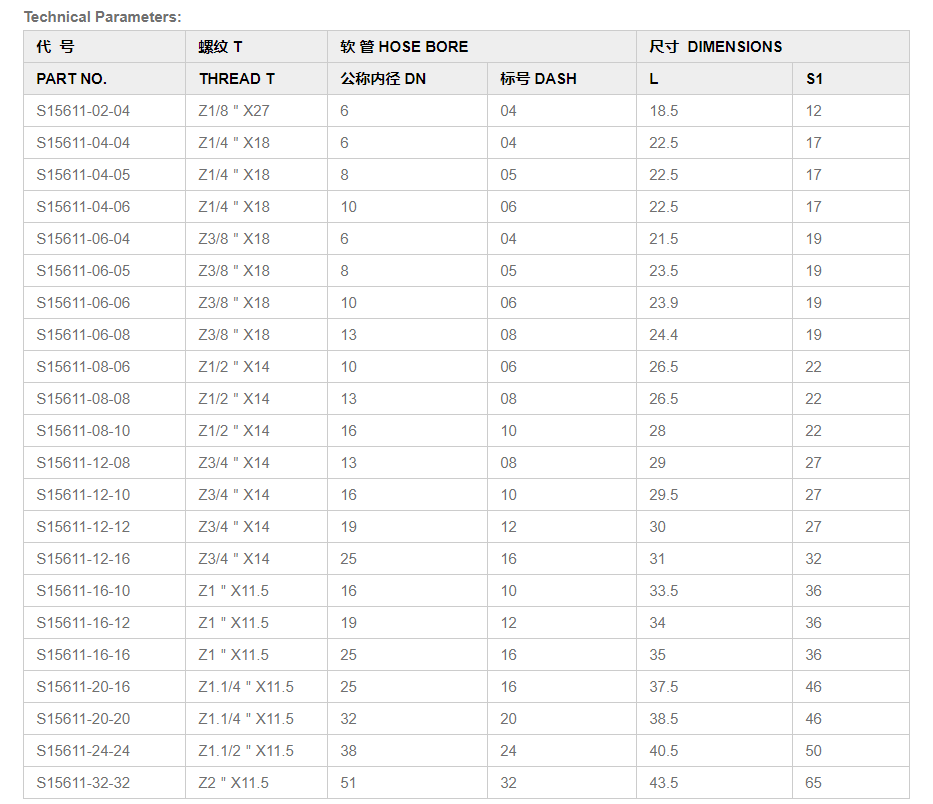Select part number S15611-08-10
The image size is (933, 804).
83,431
